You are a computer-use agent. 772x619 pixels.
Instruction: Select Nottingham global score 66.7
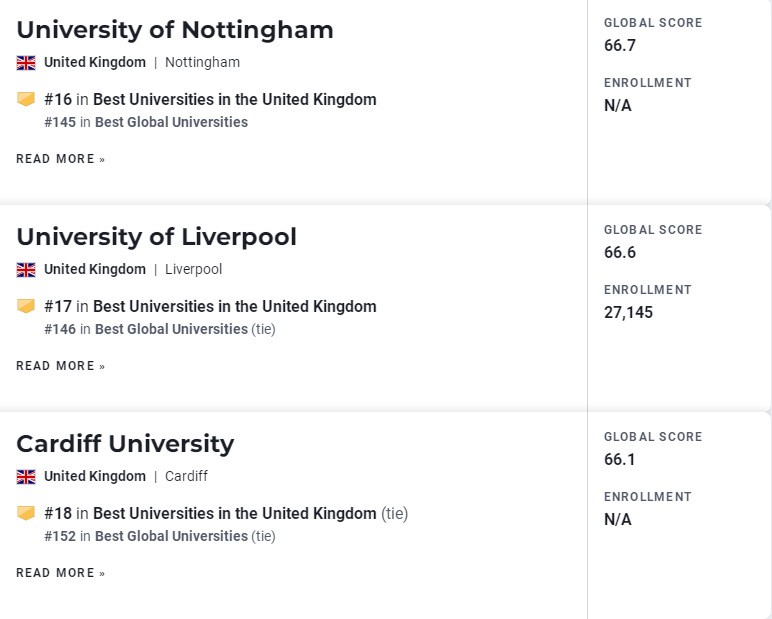point(620,45)
